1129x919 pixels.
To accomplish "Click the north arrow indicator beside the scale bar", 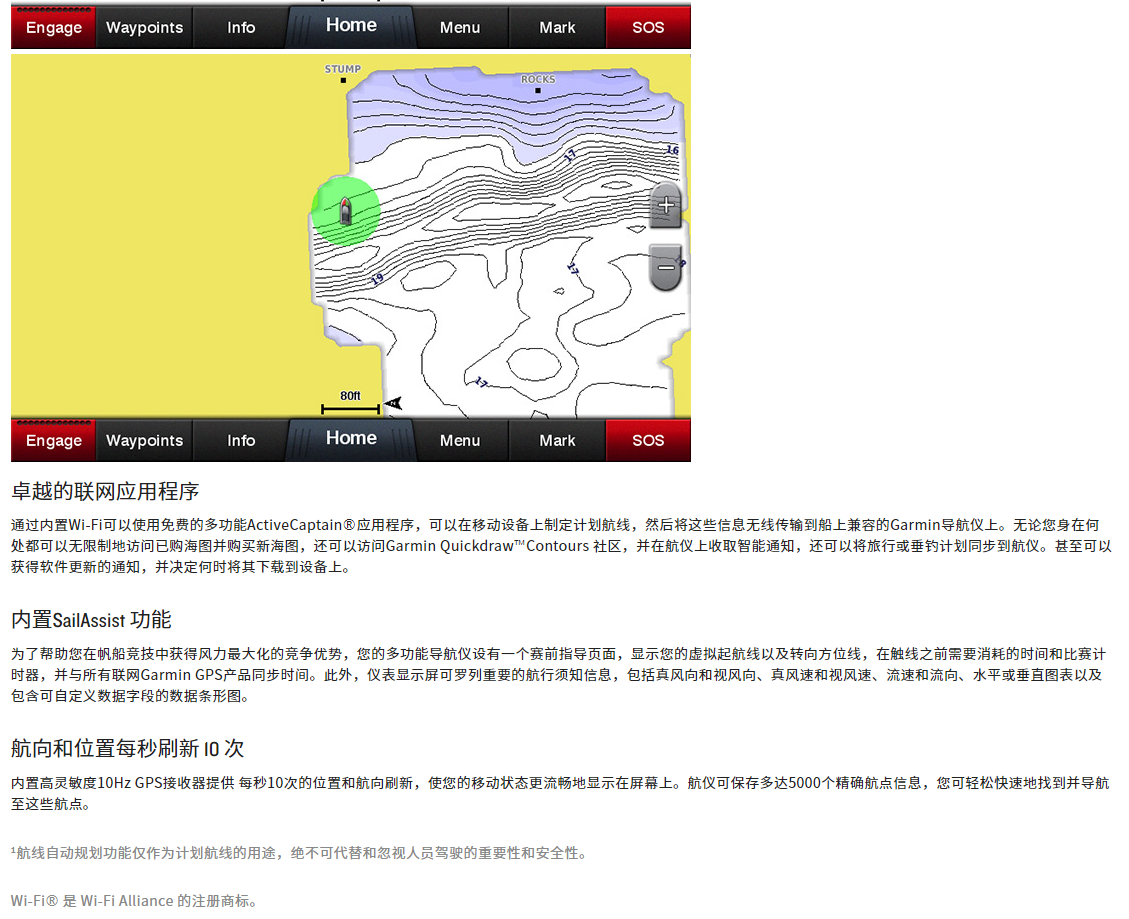I will [394, 403].
